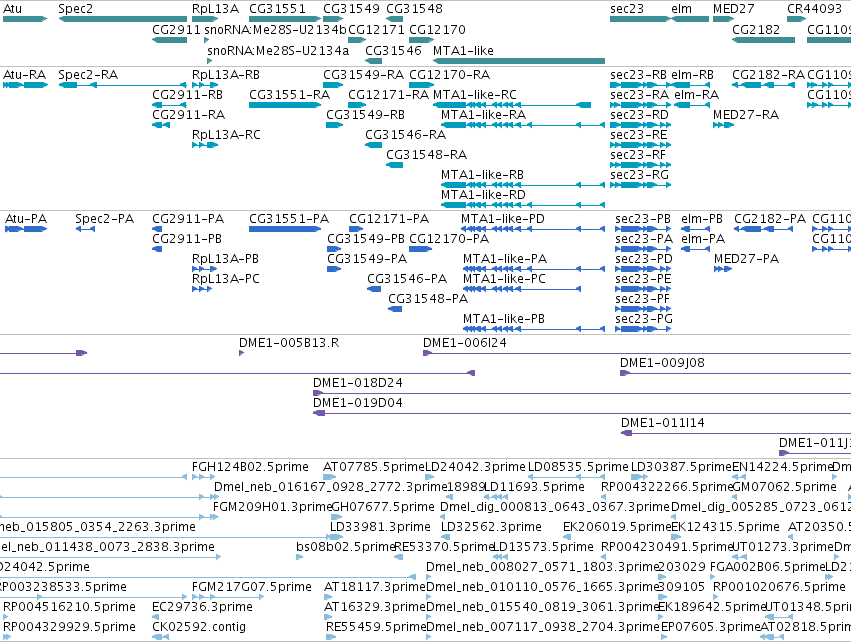Select the LD33981.3prime EST label
851x642 pixels.
click(x=380, y=527)
